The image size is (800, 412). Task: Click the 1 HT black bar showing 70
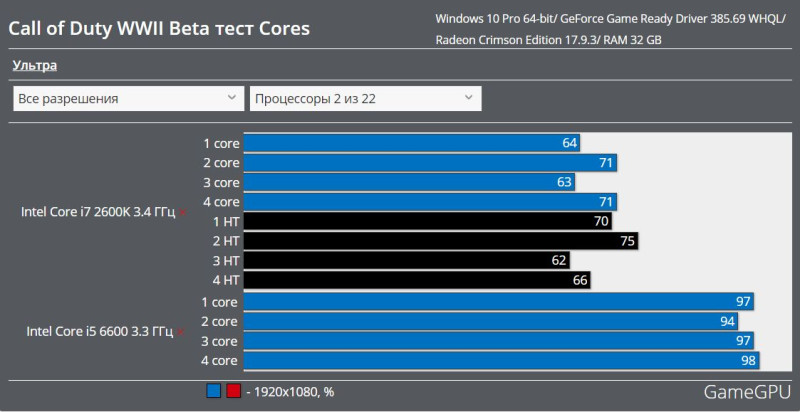coord(427,221)
